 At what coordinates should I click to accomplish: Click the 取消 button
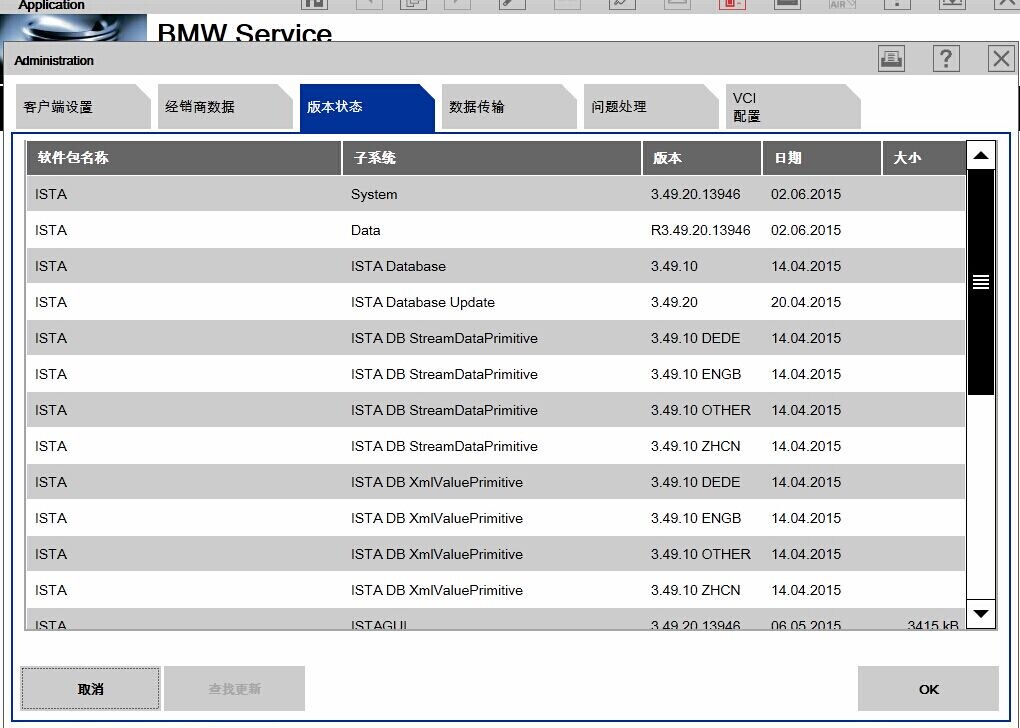90,688
